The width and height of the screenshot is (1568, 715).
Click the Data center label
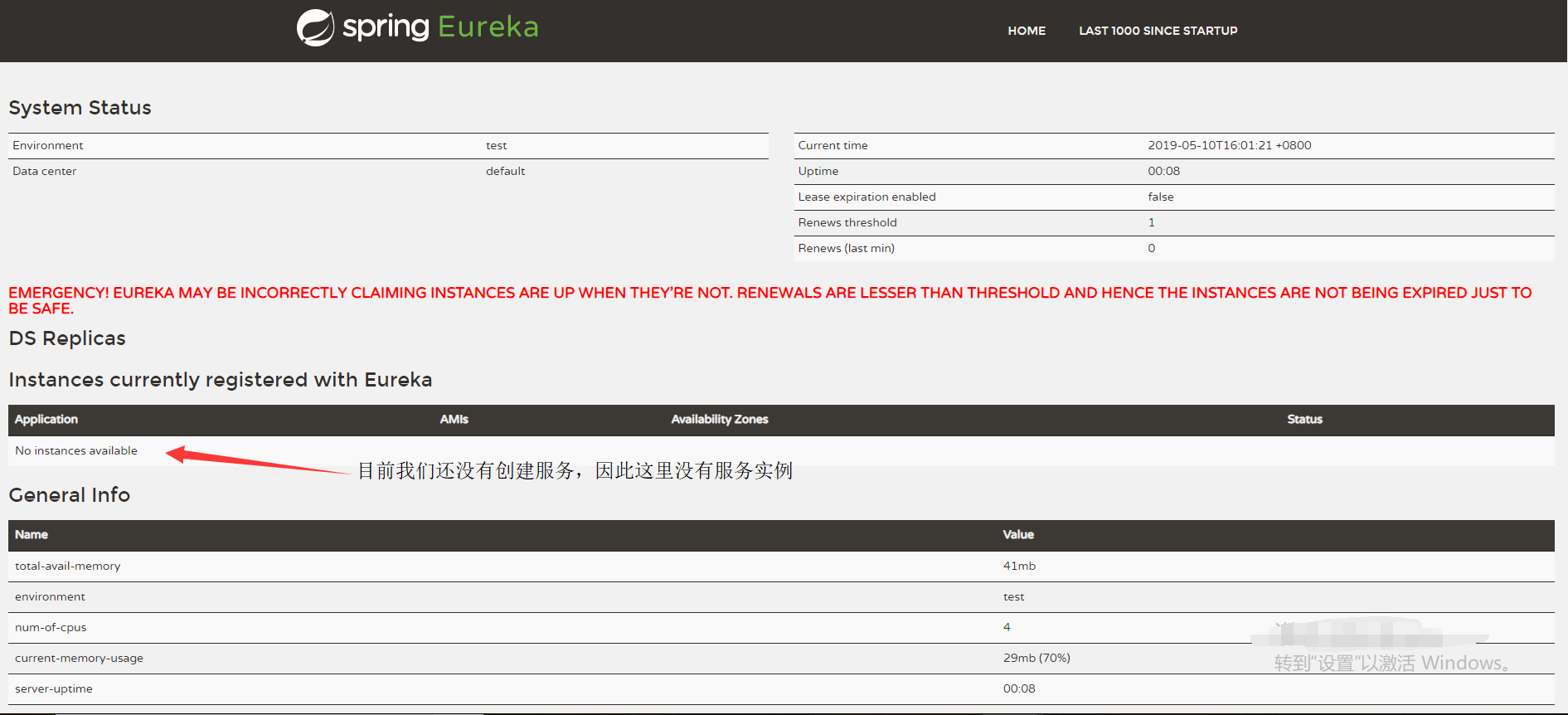coord(44,171)
